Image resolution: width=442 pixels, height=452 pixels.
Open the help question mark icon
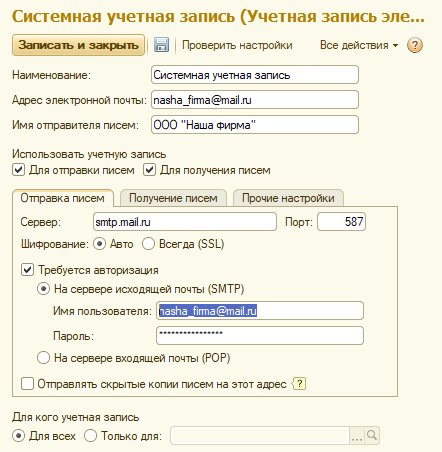click(415, 45)
